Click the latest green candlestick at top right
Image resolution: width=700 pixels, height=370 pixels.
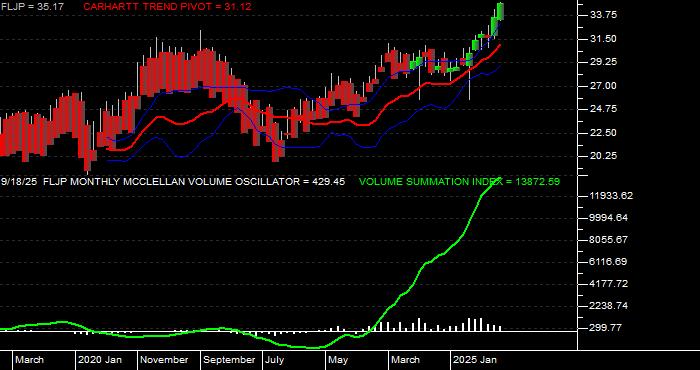(x=500, y=11)
